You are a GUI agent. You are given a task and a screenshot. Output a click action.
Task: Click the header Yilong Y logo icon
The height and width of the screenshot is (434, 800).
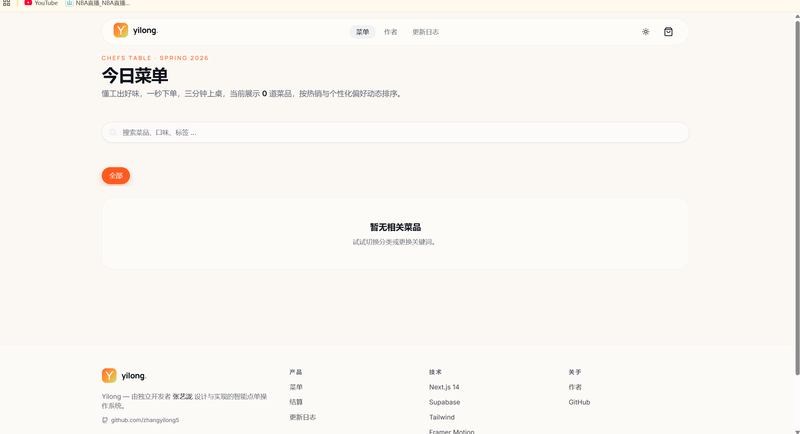pos(120,31)
